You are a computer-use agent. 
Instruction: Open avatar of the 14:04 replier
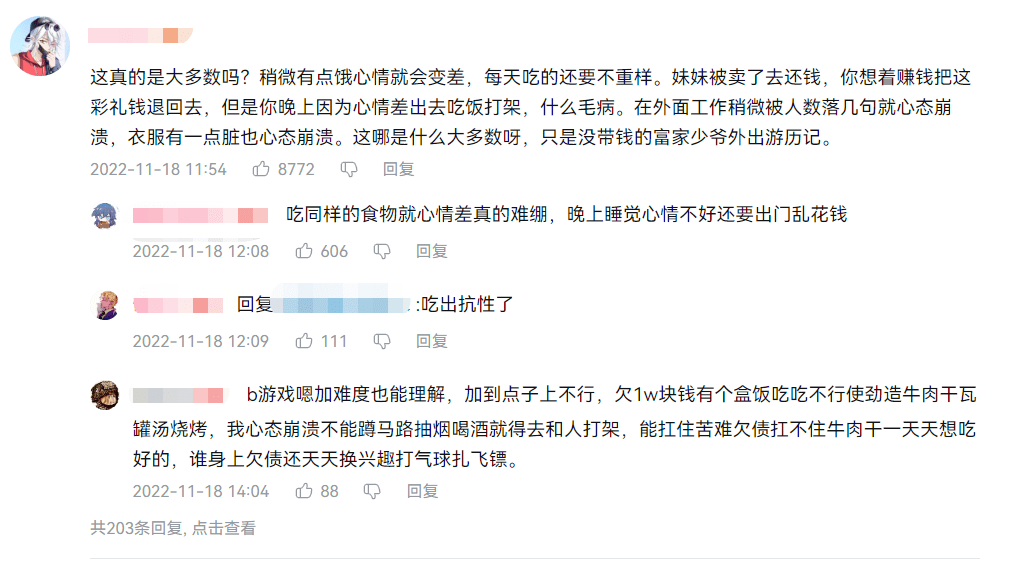point(106,395)
